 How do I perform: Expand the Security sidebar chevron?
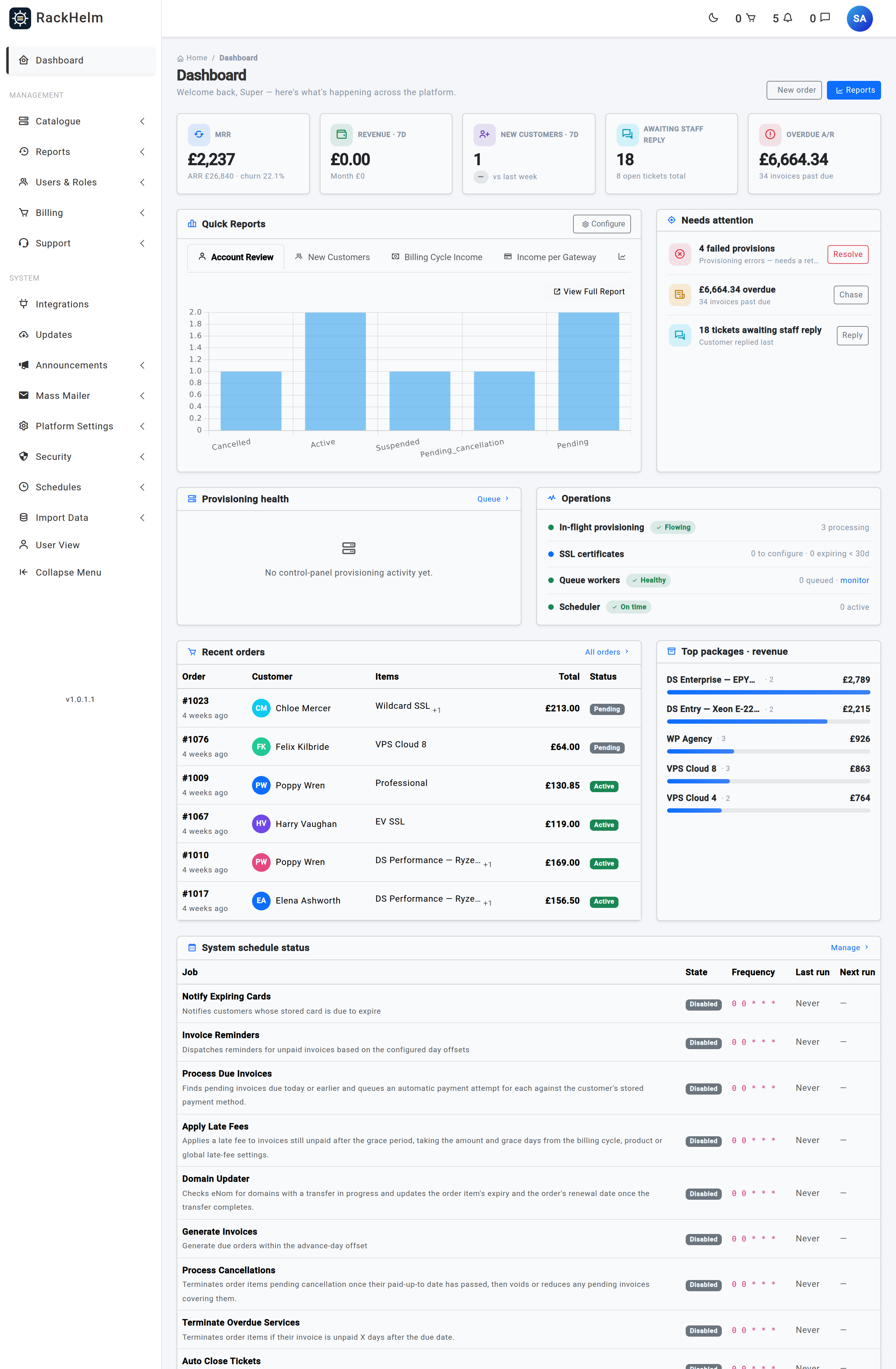pos(142,456)
